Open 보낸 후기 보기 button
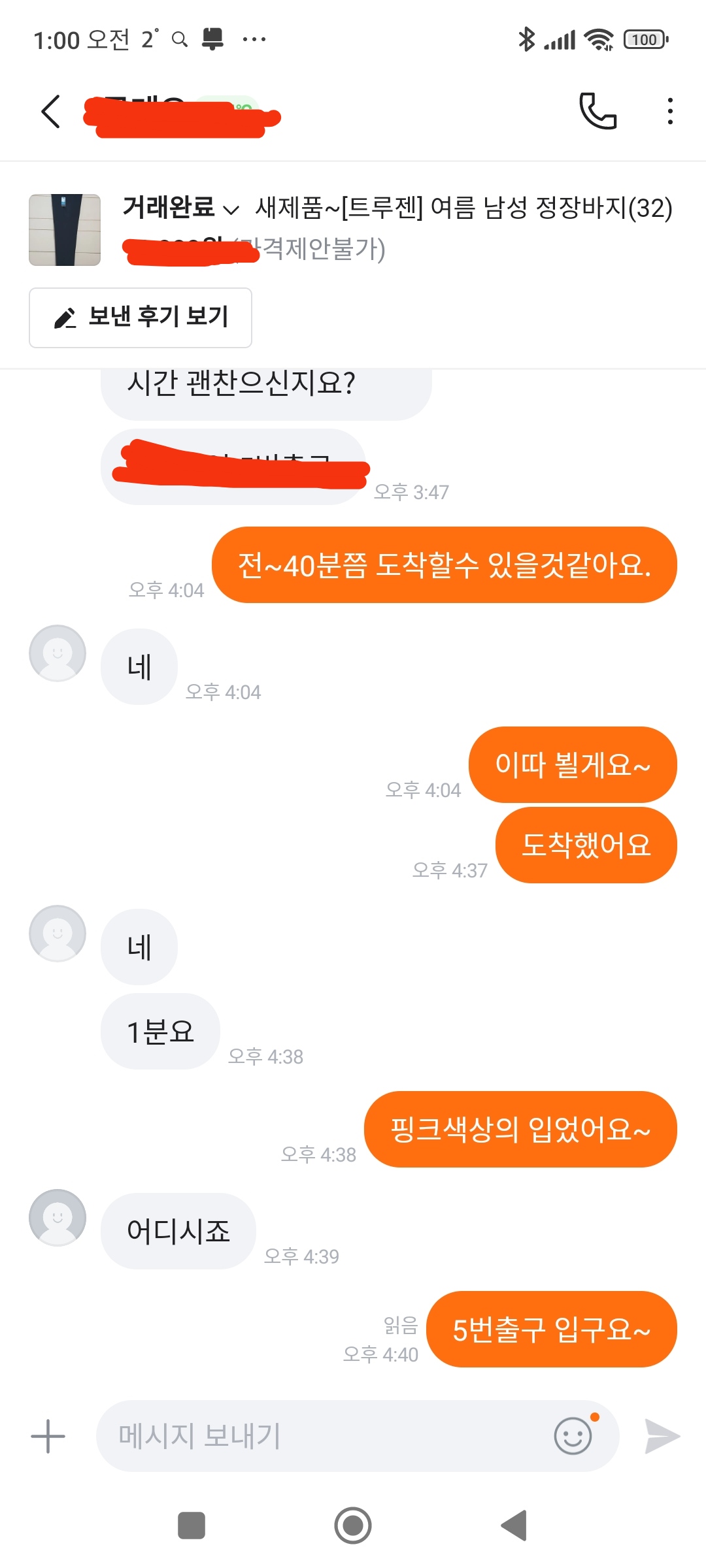This screenshot has width=706, height=1568. [x=141, y=318]
